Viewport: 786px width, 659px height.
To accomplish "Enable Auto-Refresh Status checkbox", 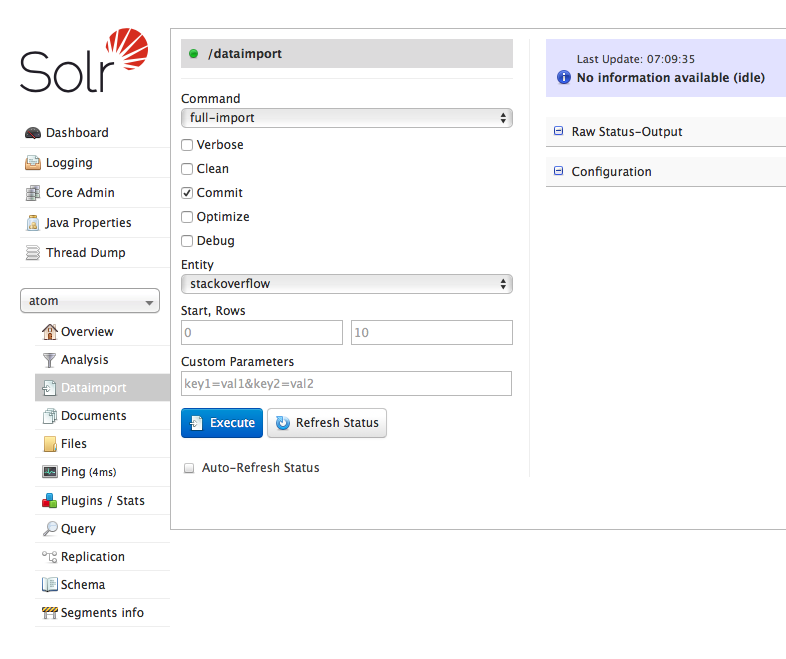I will coord(189,468).
